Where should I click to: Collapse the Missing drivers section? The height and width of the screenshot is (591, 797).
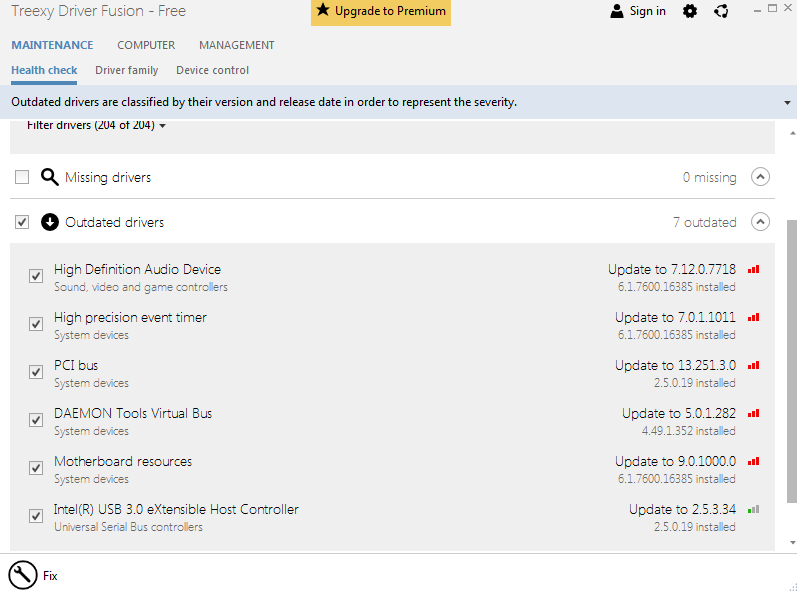(x=760, y=177)
